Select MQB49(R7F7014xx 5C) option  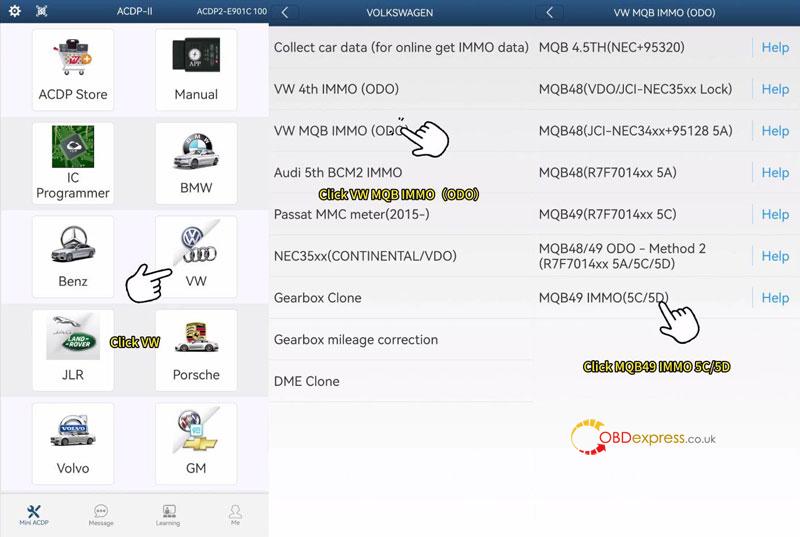click(643, 214)
